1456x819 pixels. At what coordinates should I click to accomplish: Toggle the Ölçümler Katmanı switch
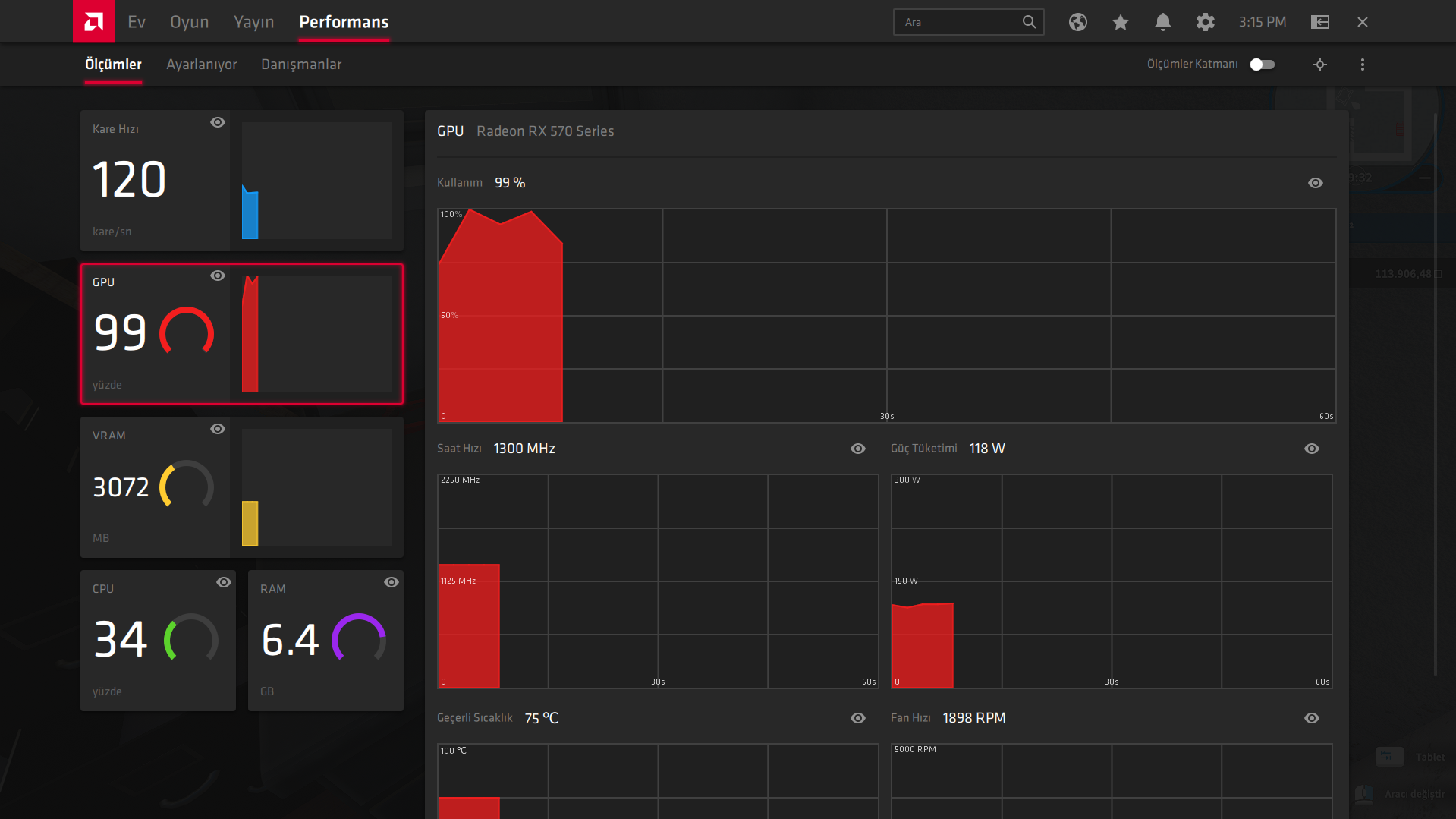click(1263, 65)
